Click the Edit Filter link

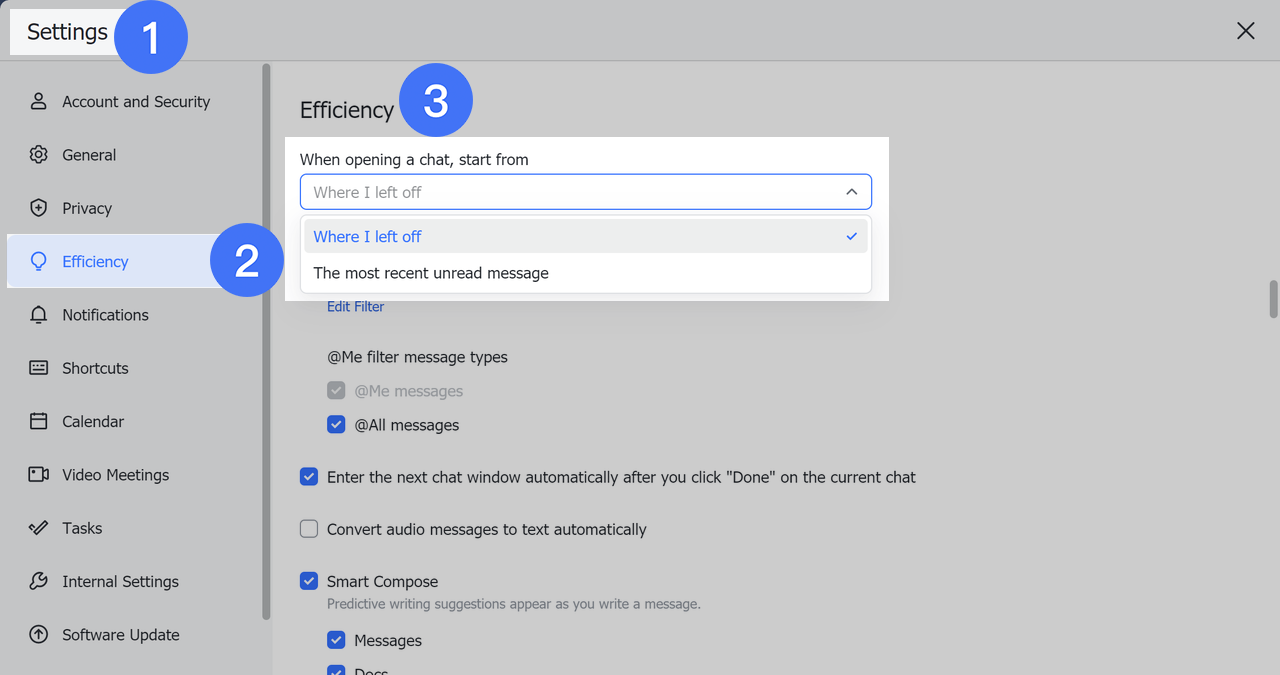[355, 307]
